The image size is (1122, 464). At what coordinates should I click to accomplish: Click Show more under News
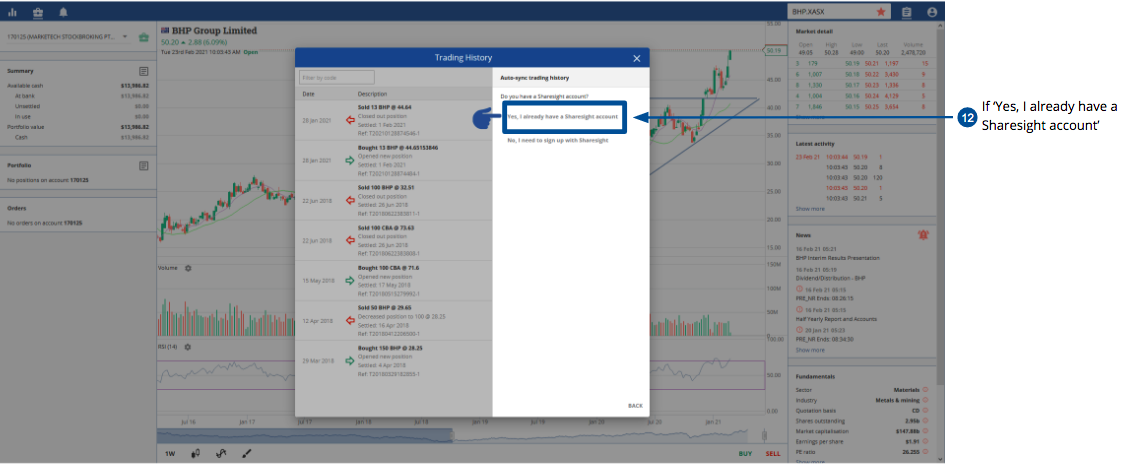pos(810,350)
